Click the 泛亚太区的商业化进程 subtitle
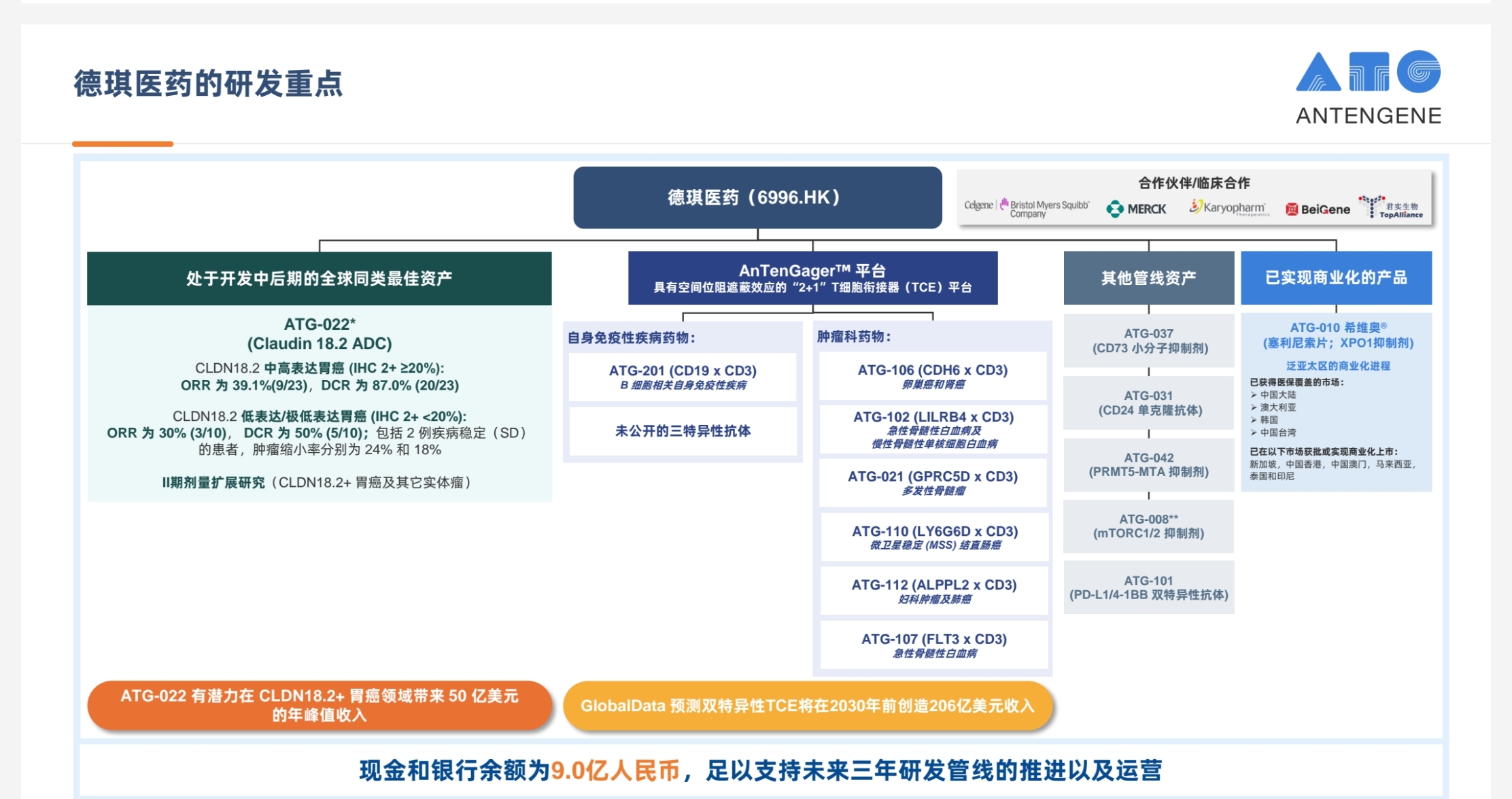 1338,366
